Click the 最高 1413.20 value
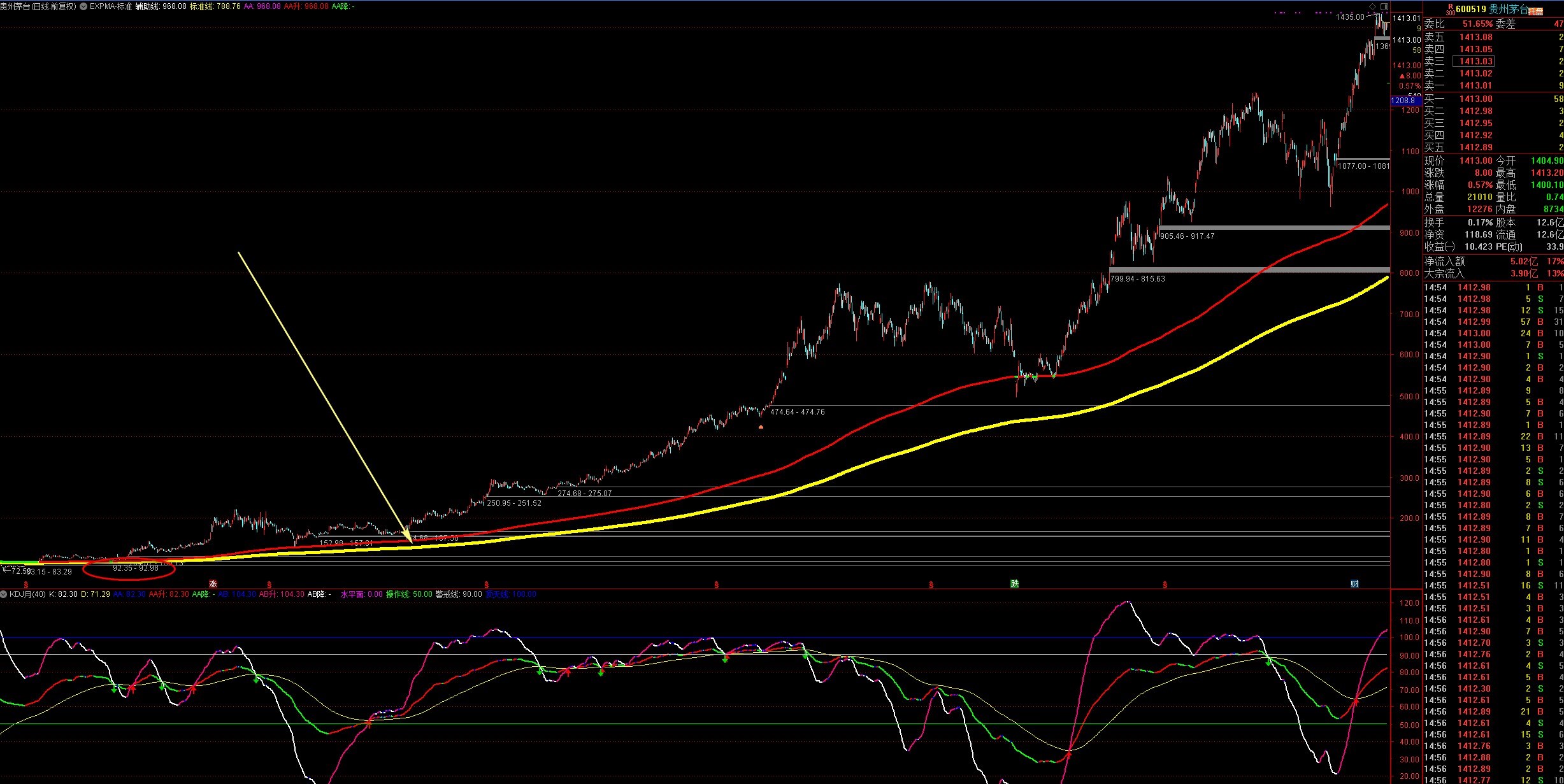Screen dimensions: 1564x784 click(1547, 173)
